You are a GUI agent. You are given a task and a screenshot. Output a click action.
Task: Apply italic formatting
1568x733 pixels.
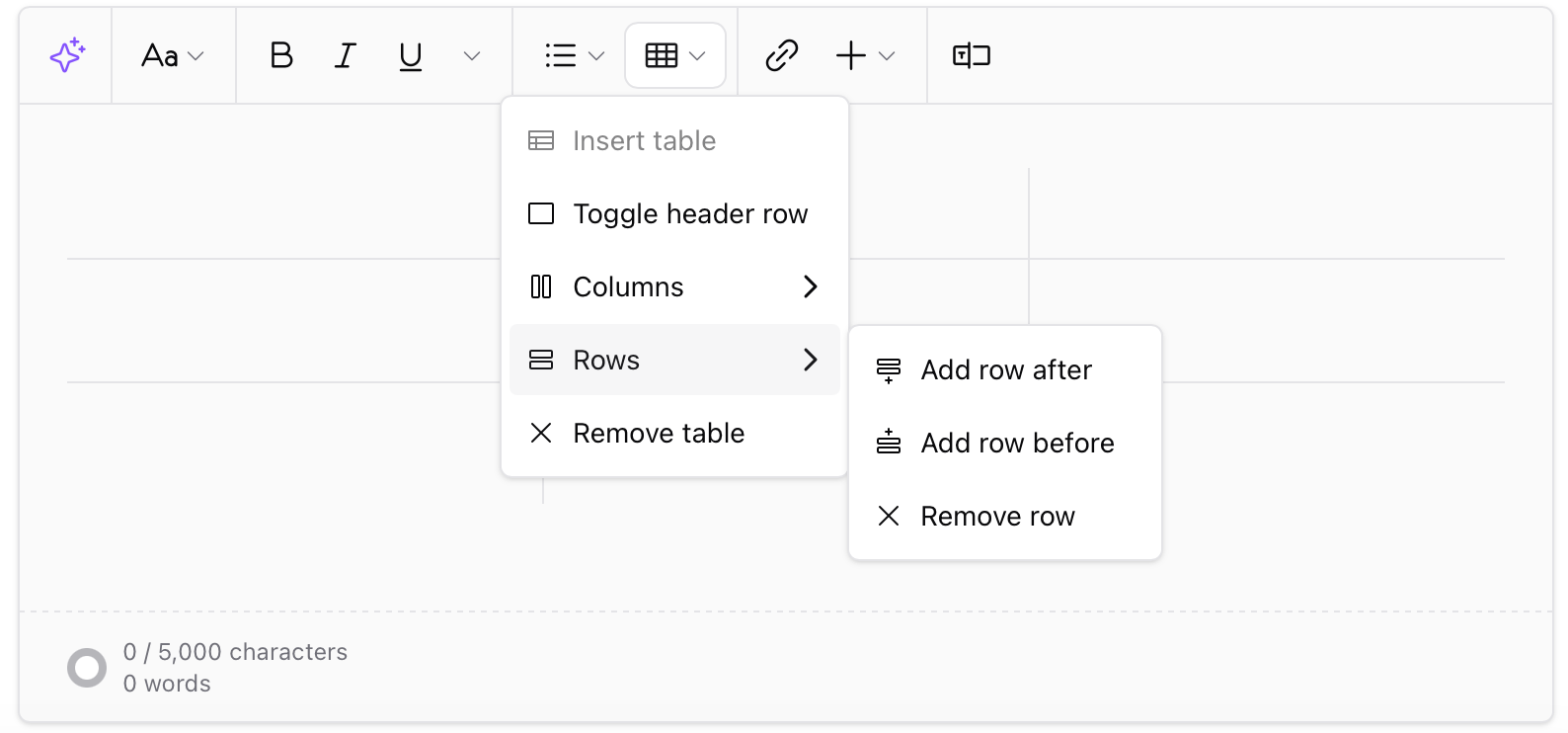click(x=345, y=55)
